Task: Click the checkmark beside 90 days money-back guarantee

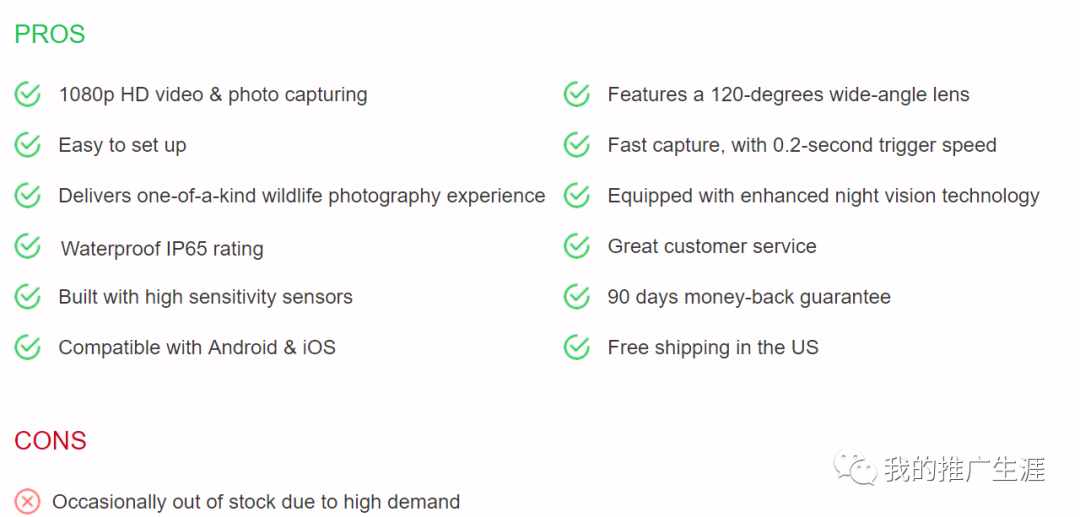Action: [x=577, y=297]
